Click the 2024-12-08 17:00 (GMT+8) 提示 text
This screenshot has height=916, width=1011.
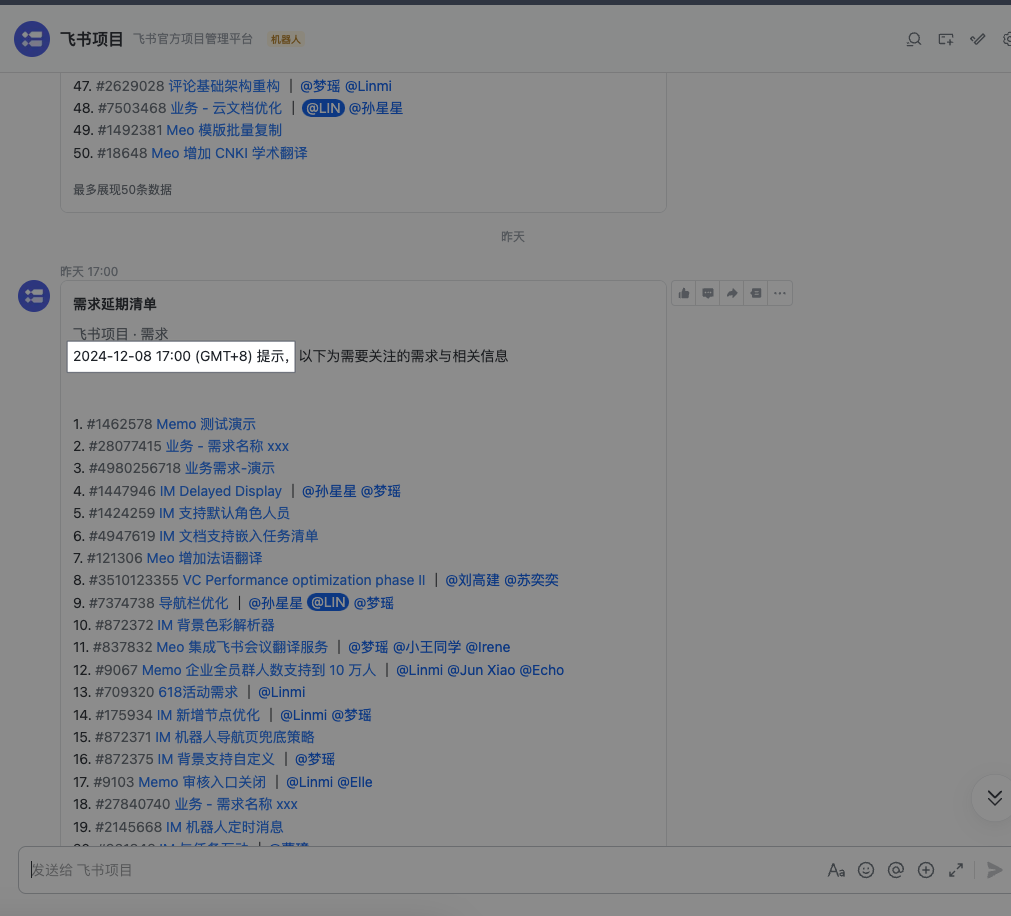pos(181,356)
